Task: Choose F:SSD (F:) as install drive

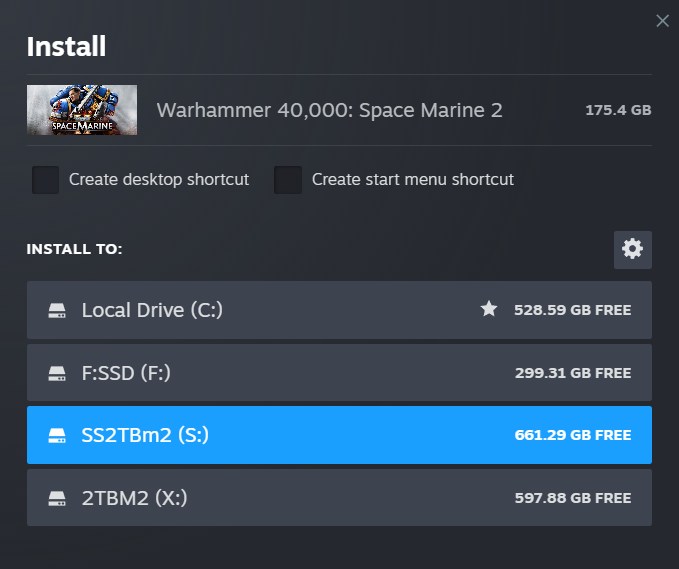Action: click(339, 373)
